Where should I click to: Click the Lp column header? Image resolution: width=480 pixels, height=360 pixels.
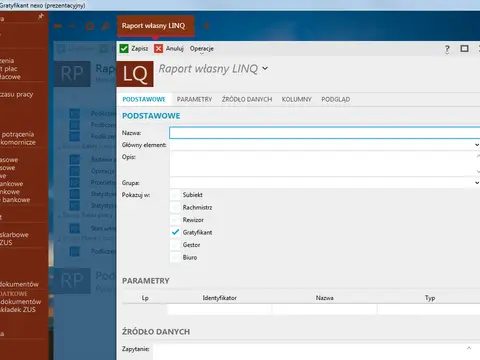(x=145, y=298)
